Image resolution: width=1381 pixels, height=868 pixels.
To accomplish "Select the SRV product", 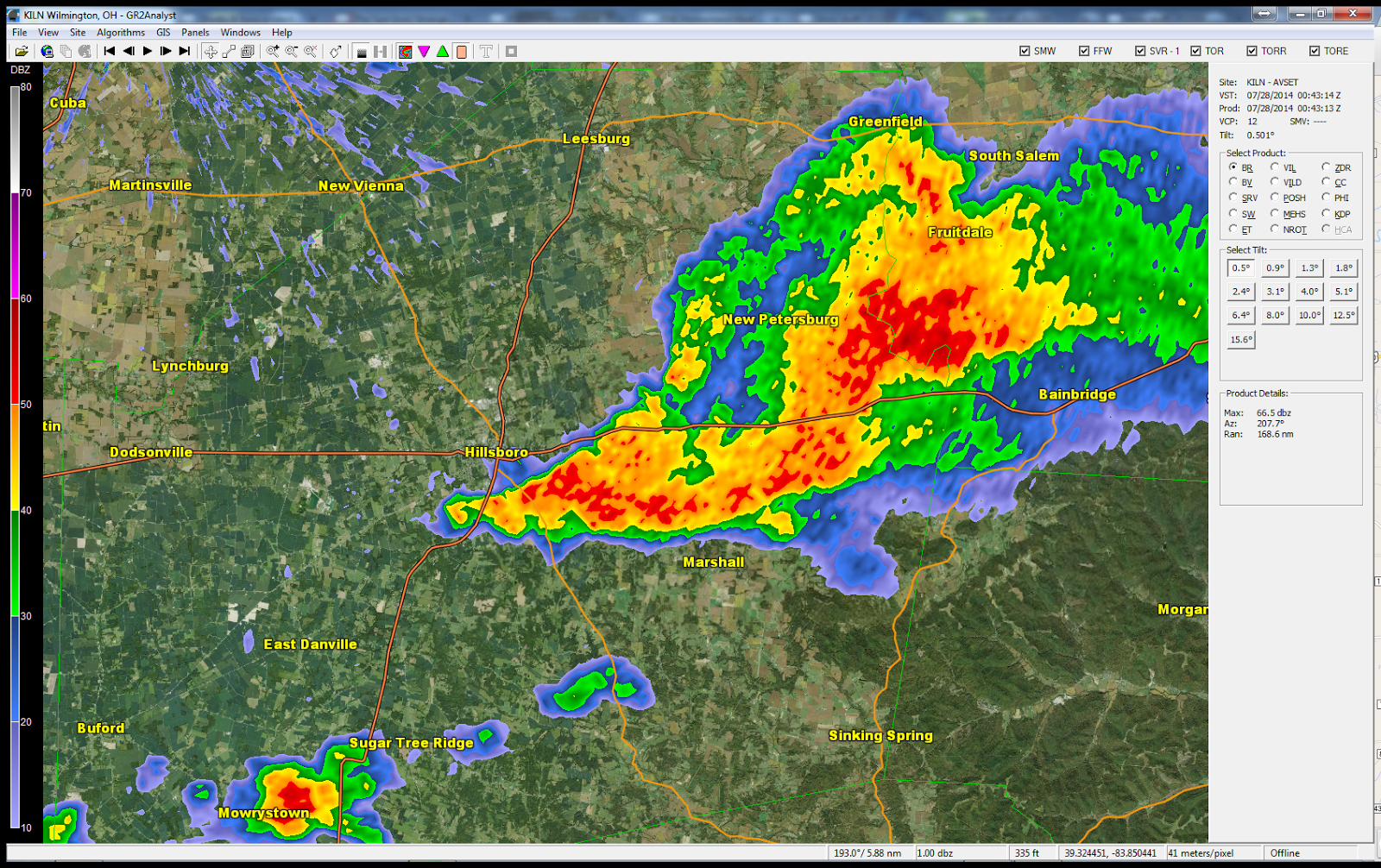I will [1233, 198].
